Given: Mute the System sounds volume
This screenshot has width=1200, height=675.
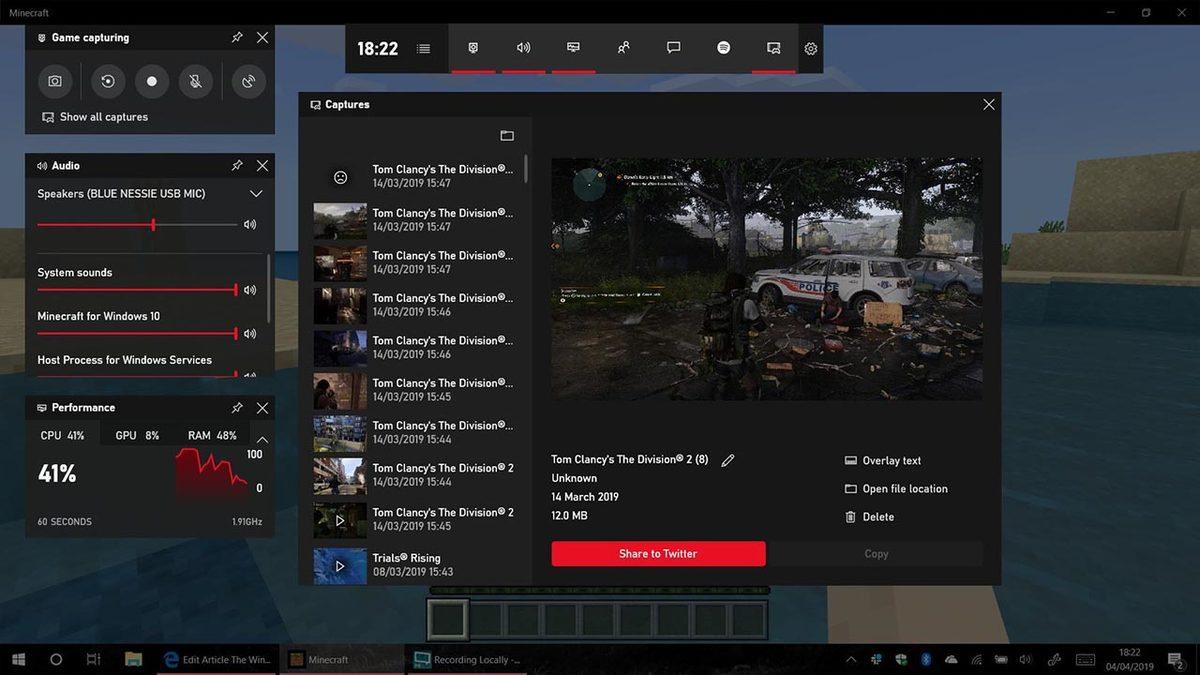Looking at the screenshot, I should pos(250,290).
